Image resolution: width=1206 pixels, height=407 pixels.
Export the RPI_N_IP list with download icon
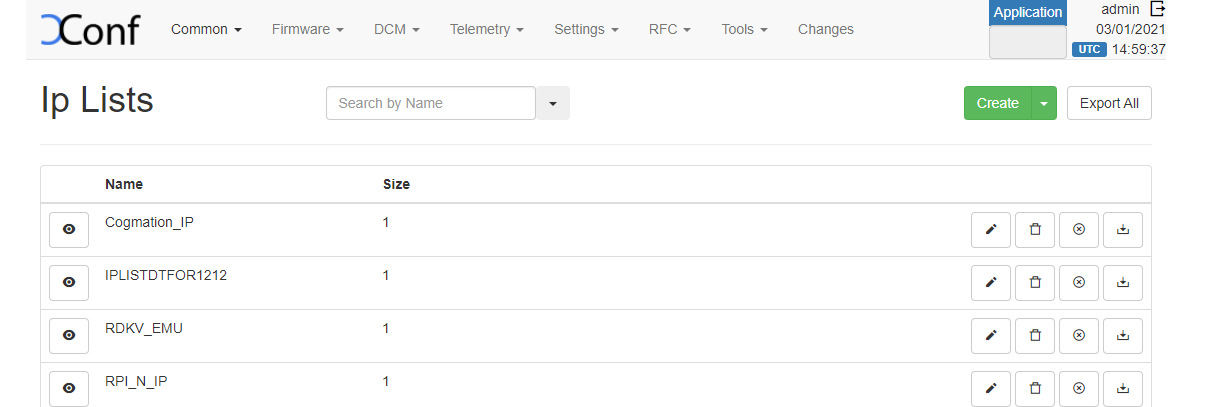[1123, 388]
